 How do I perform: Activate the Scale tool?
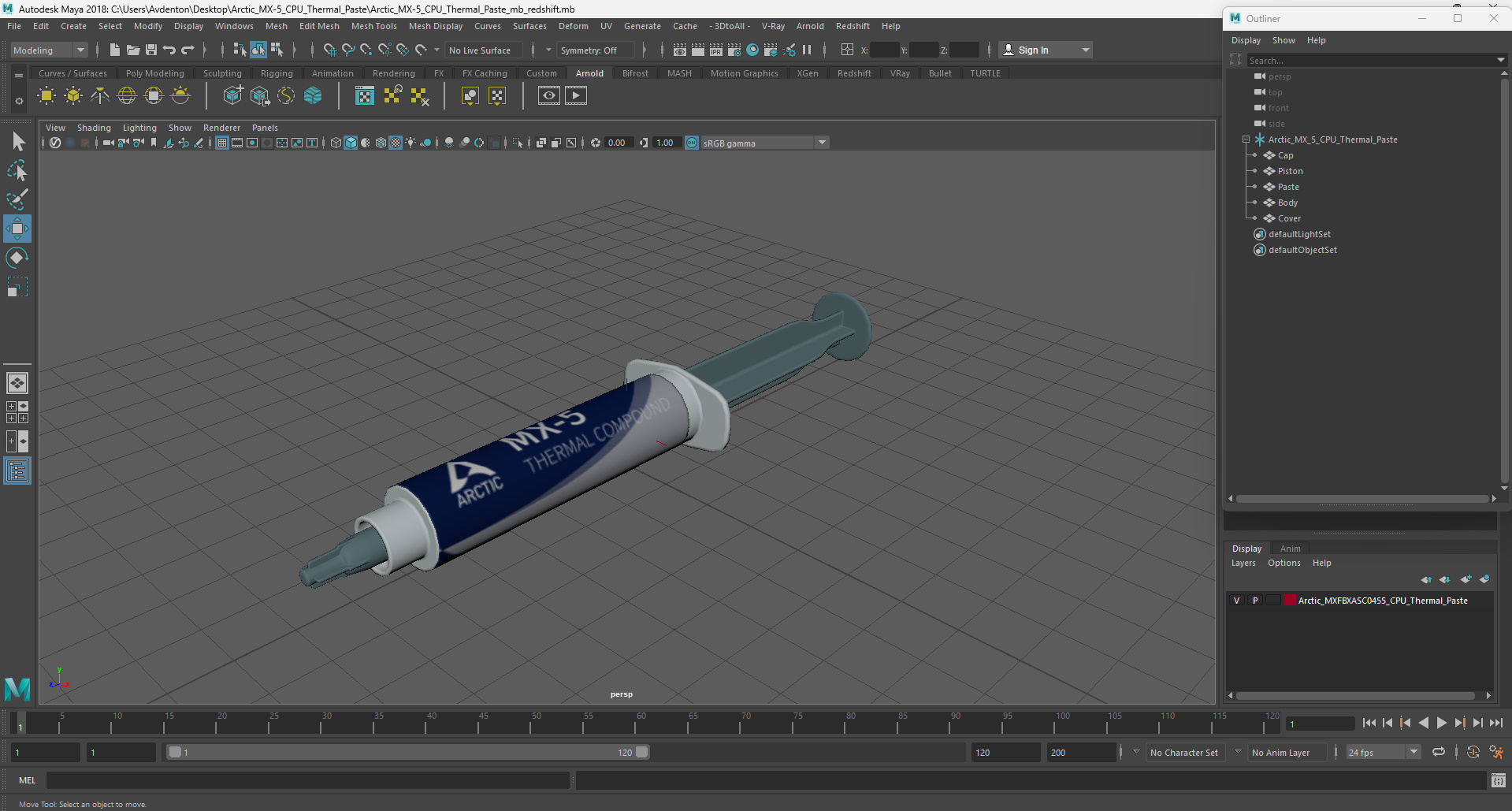[17, 287]
